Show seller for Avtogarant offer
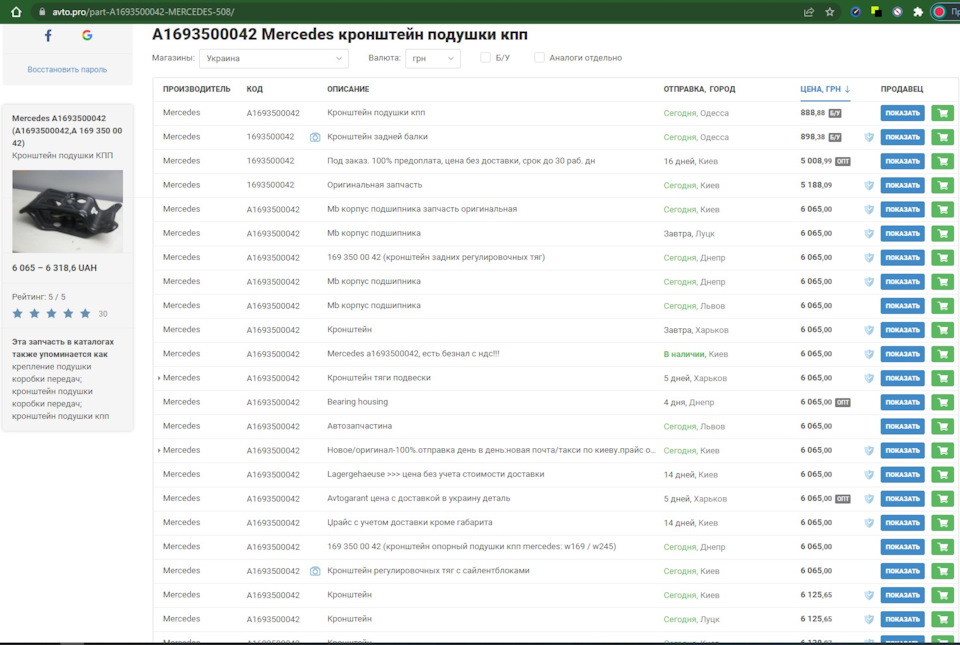960x645 pixels. [x=902, y=499]
